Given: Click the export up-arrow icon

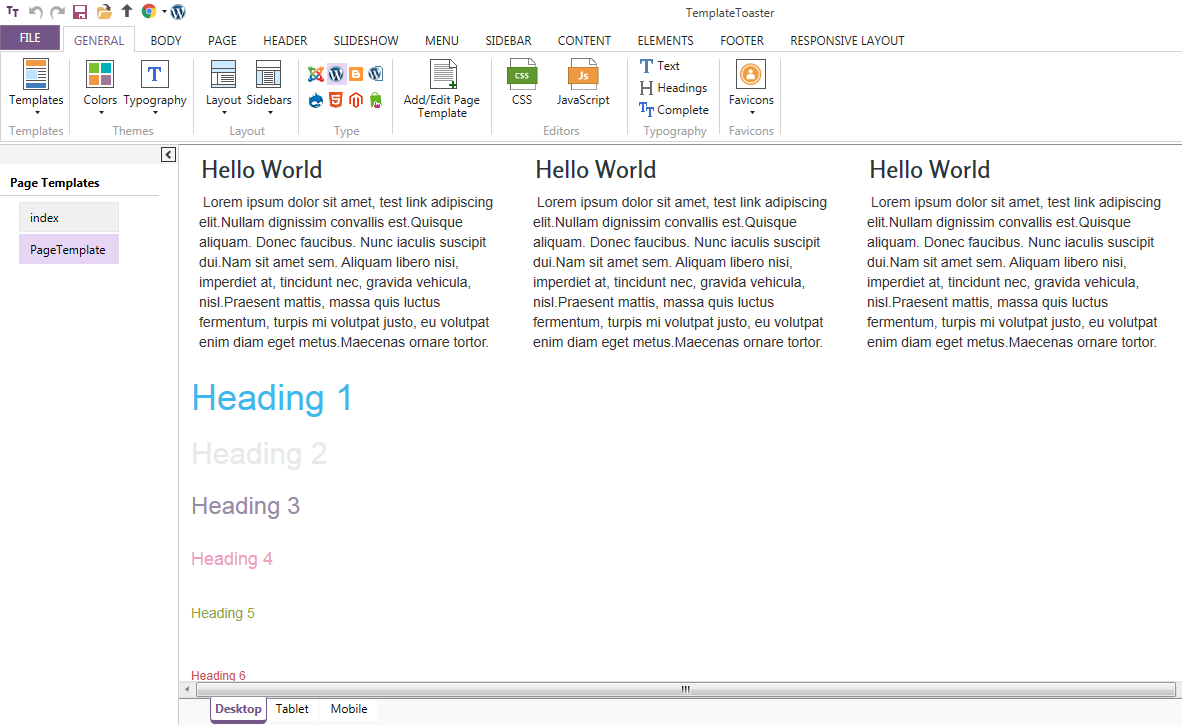Looking at the screenshot, I should [x=127, y=11].
